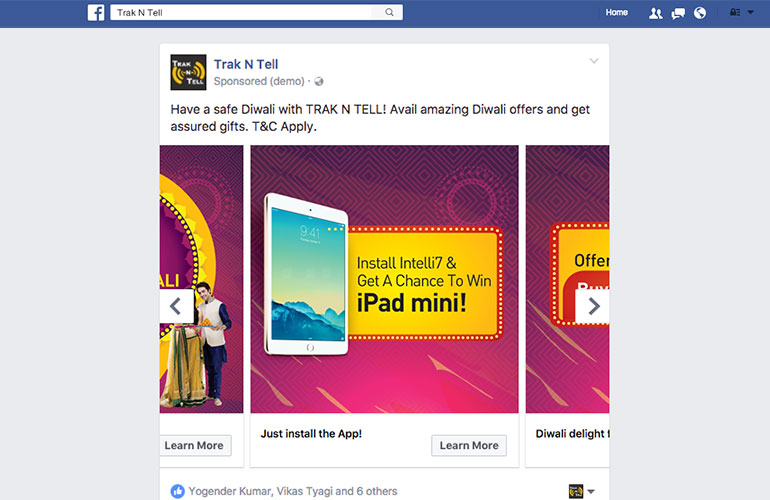Click the blue like reaction icon
The height and width of the screenshot is (500, 770).
(x=177, y=491)
